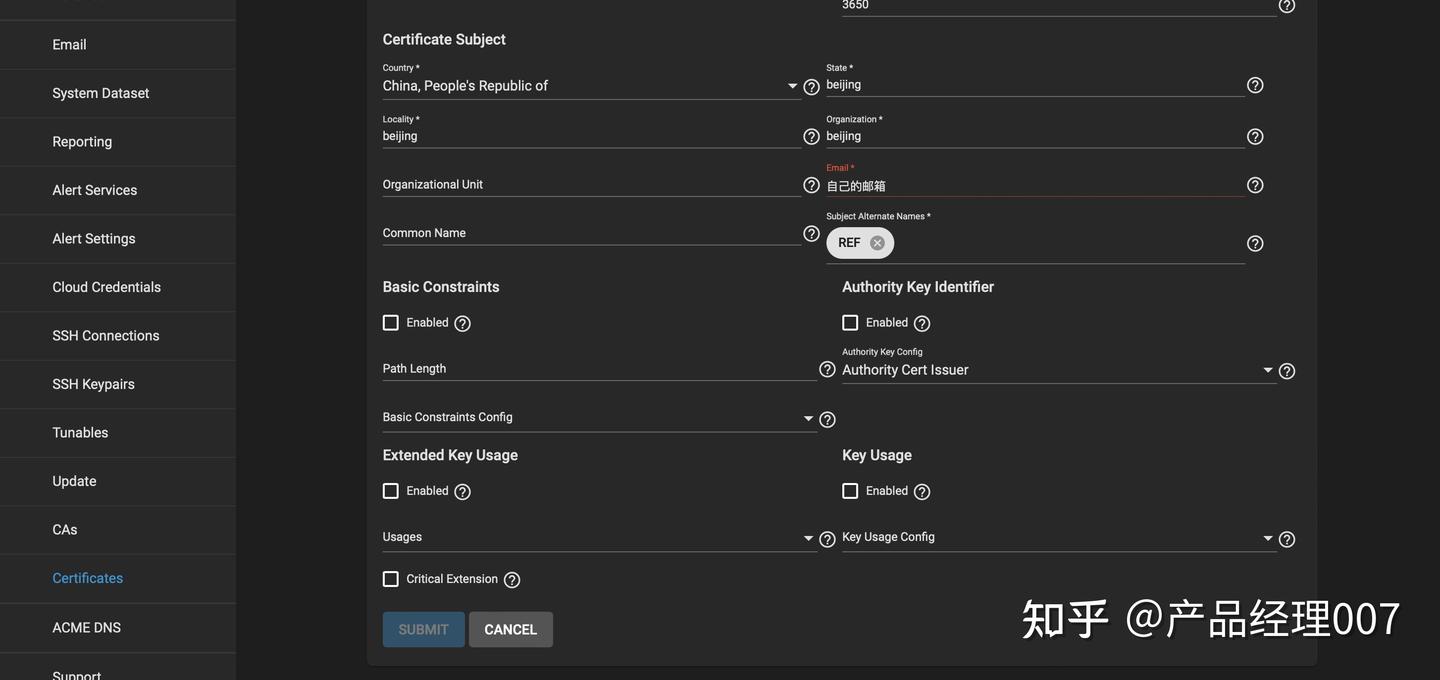Click into the Common Name input field

(x=590, y=233)
